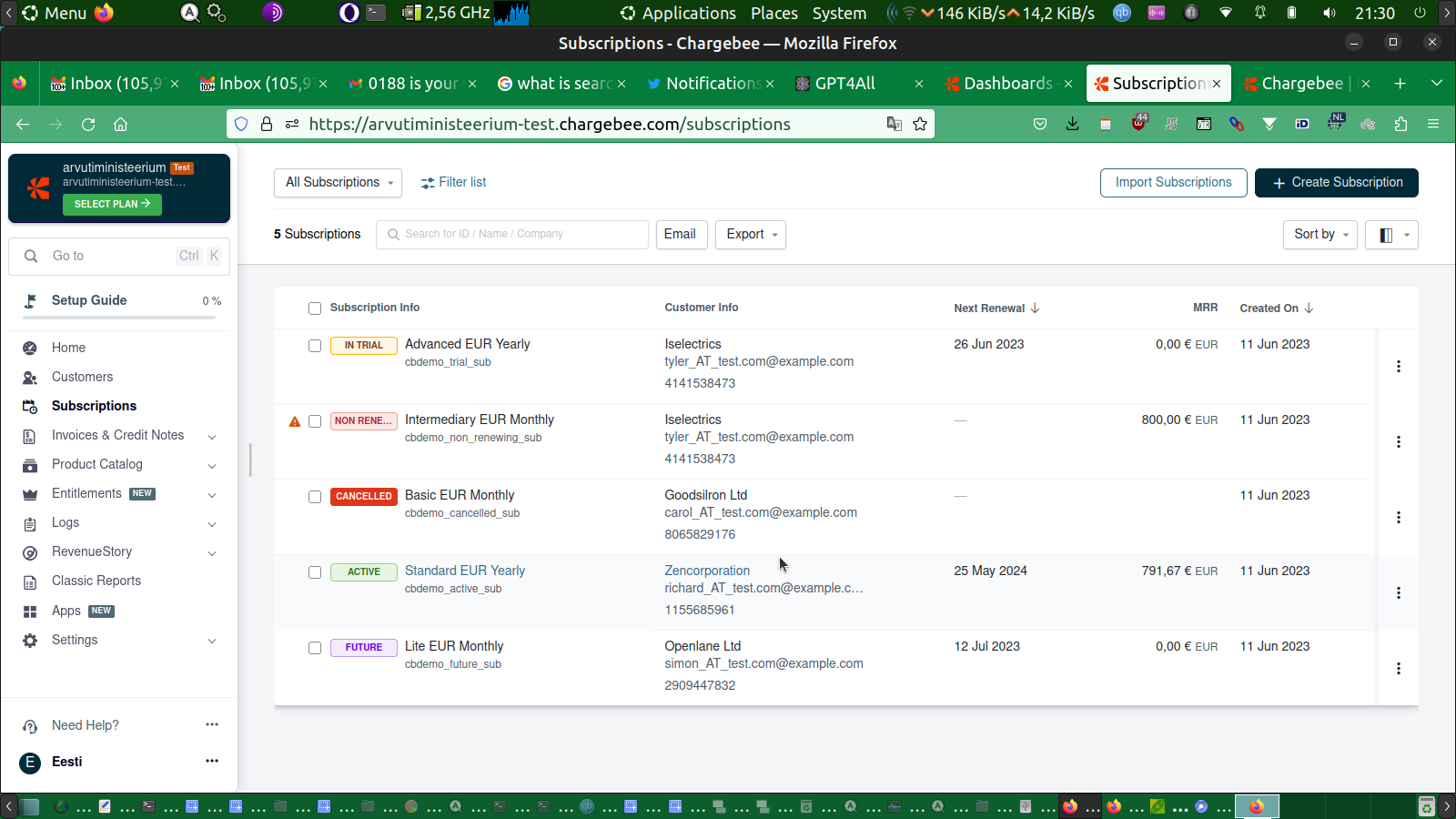
Task: Check the Basic EUR Monthly row checkbox
Action: (315, 497)
